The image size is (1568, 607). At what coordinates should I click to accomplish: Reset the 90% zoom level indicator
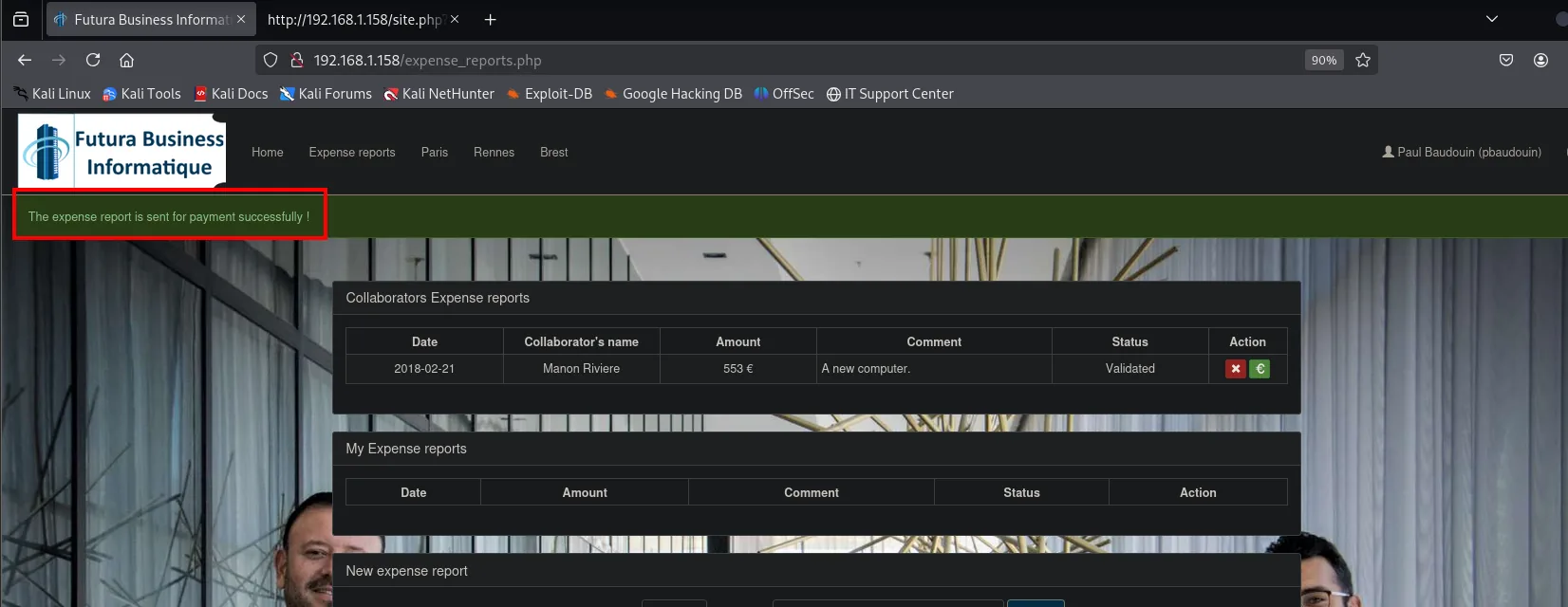[1324, 60]
